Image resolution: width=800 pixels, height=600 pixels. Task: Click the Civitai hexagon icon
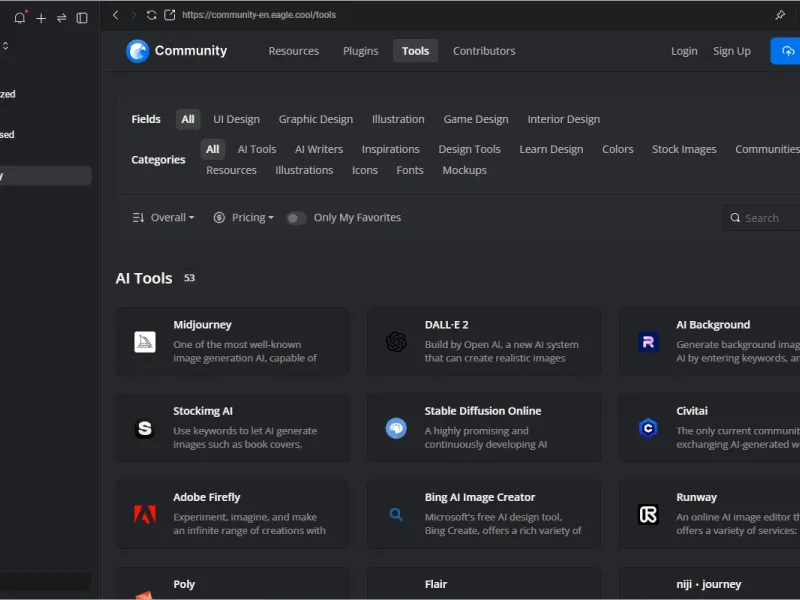pyautogui.click(x=648, y=428)
